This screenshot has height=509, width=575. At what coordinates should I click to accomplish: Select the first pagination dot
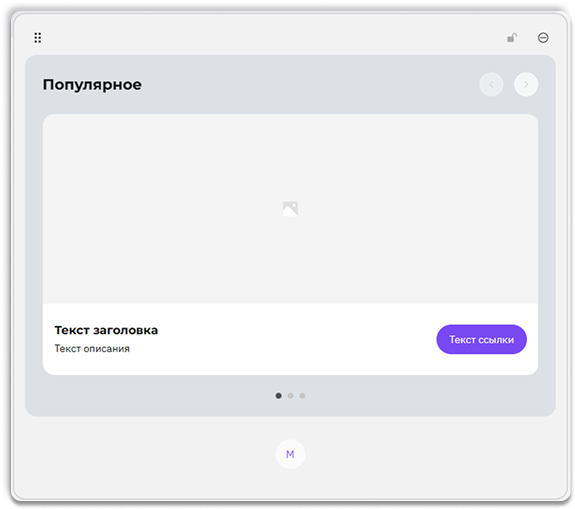[279, 395]
